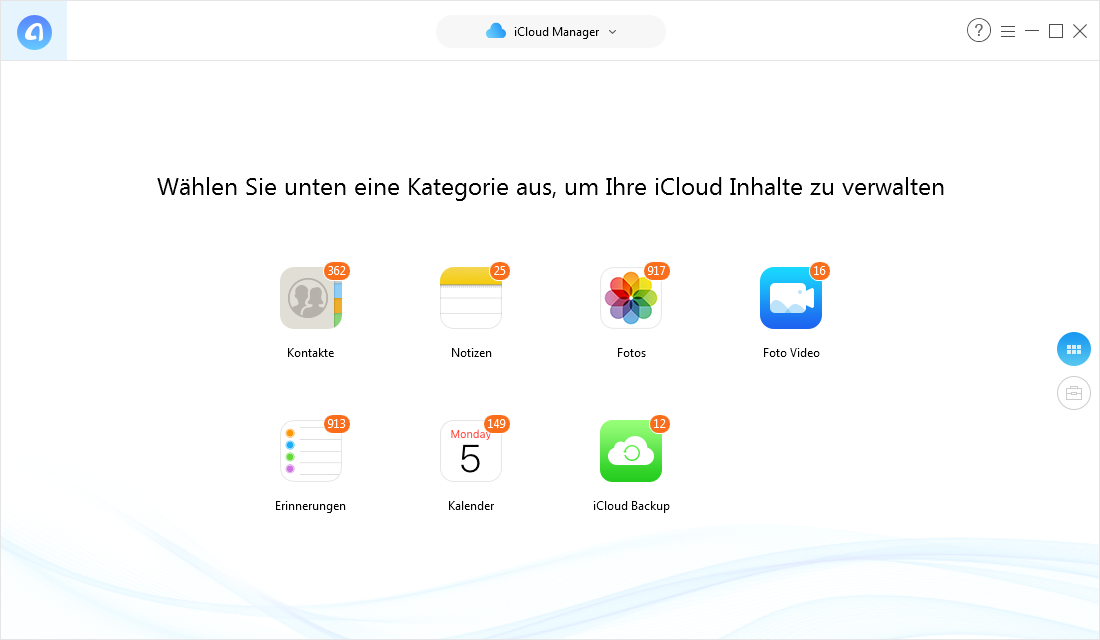This screenshot has height=640, width=1100.
Task: Open the Notizen category
Action: pyautogui.click(x=470, y=297)
